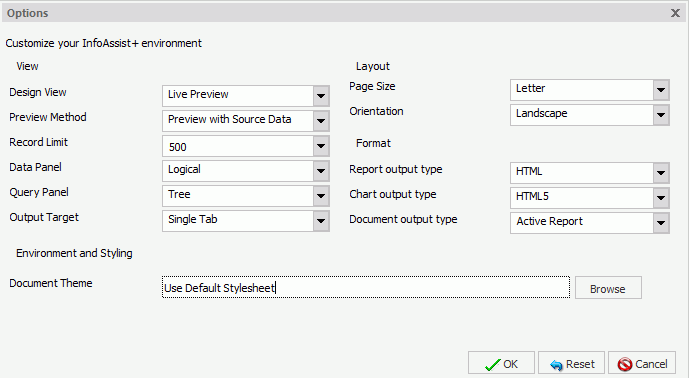Click the Reset button
The height and width of the screenshot is (378, 689).
[572, 363]
